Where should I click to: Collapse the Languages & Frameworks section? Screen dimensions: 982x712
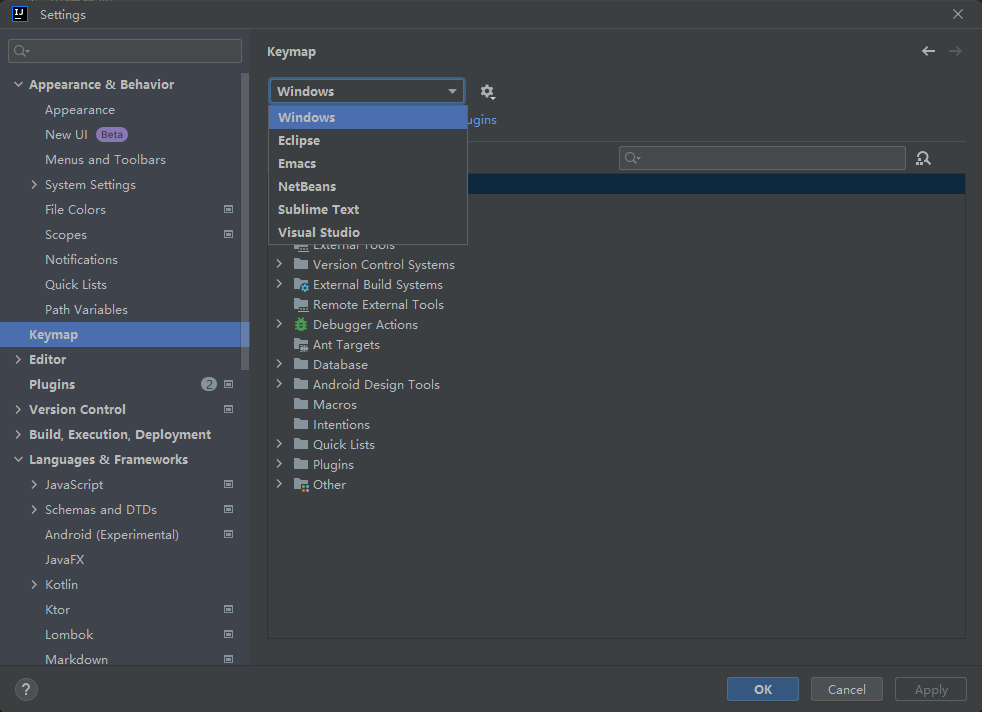[x=18, y=460]
